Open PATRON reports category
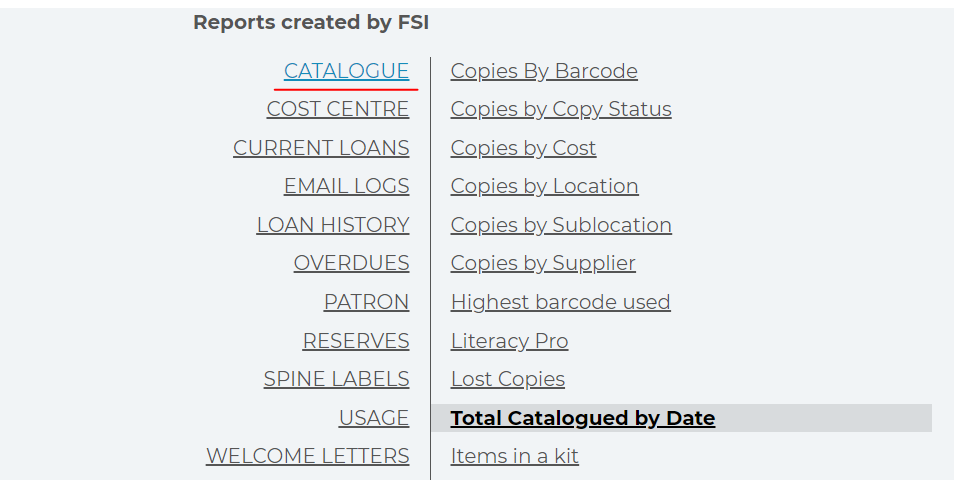The height and width of the screenshot is (480, 954). 366,302
